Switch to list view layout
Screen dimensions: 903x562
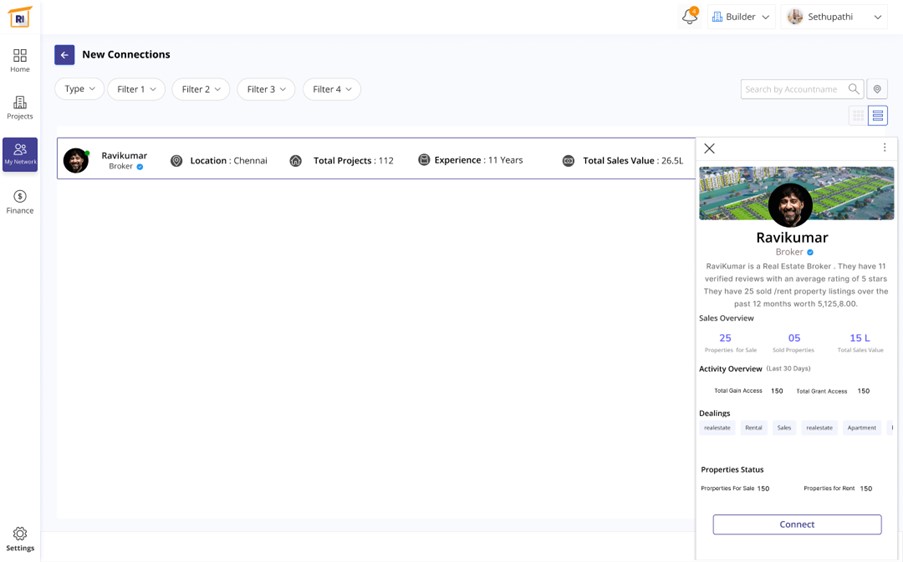(877, 116)
